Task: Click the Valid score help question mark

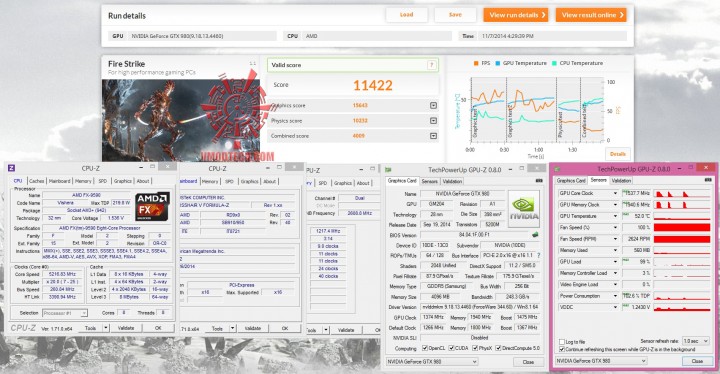Action: [x=431, y=65]
